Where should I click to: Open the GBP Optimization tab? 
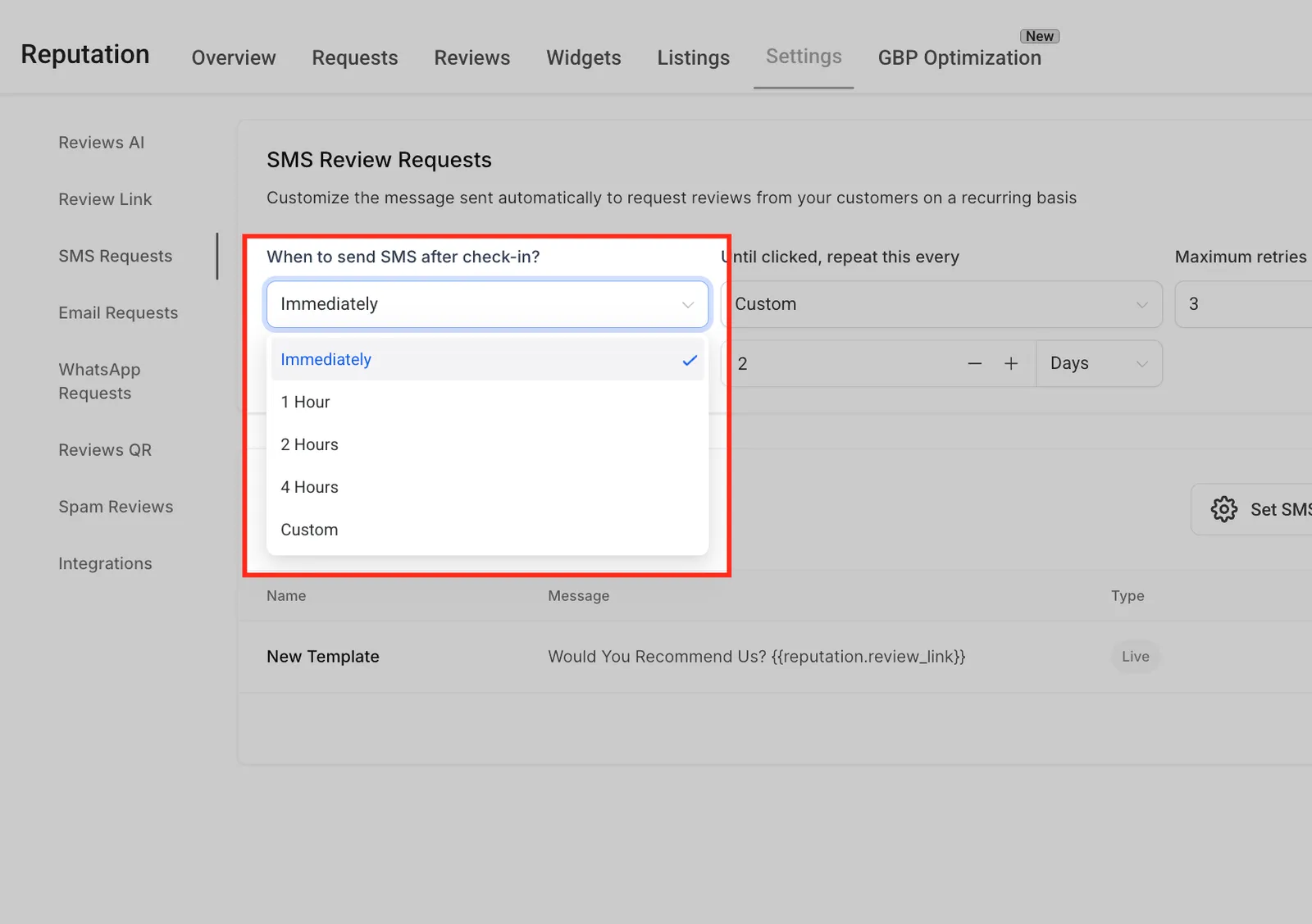click(x=959, y=57)
